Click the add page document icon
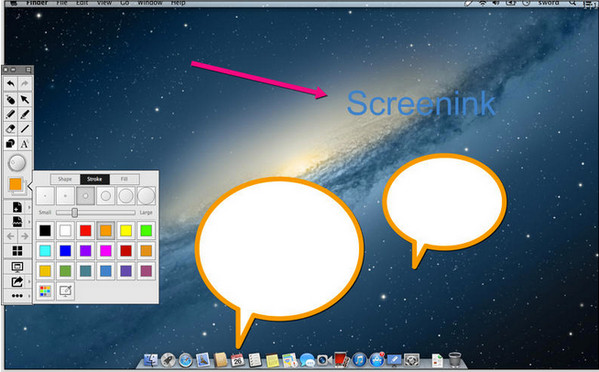599x372 pixels. point(17,207)
